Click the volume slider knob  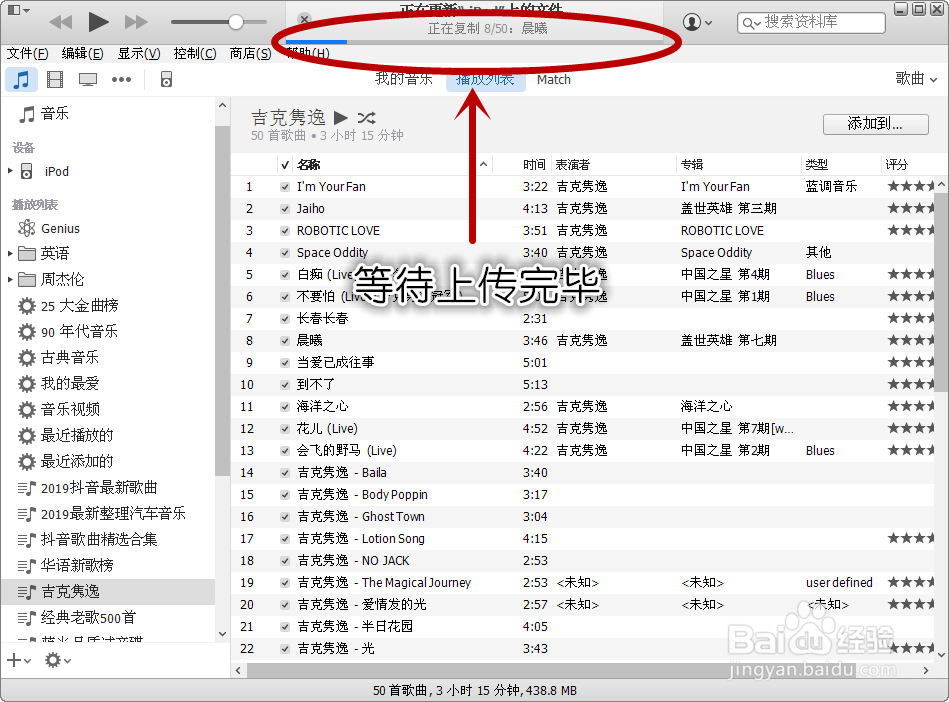click(x=236, y=22)
